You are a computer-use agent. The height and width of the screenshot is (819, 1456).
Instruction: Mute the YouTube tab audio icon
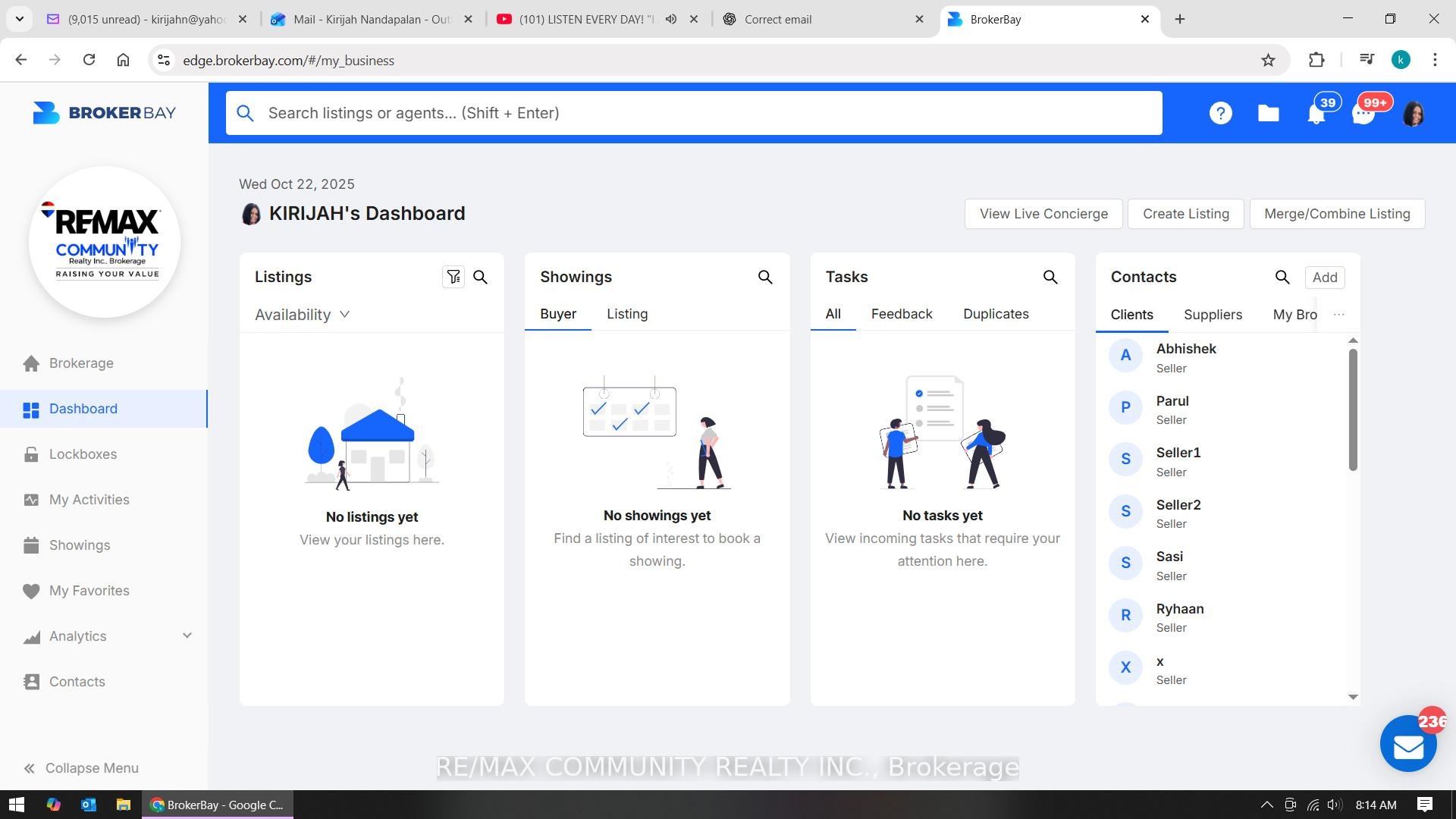coord(671,19)
